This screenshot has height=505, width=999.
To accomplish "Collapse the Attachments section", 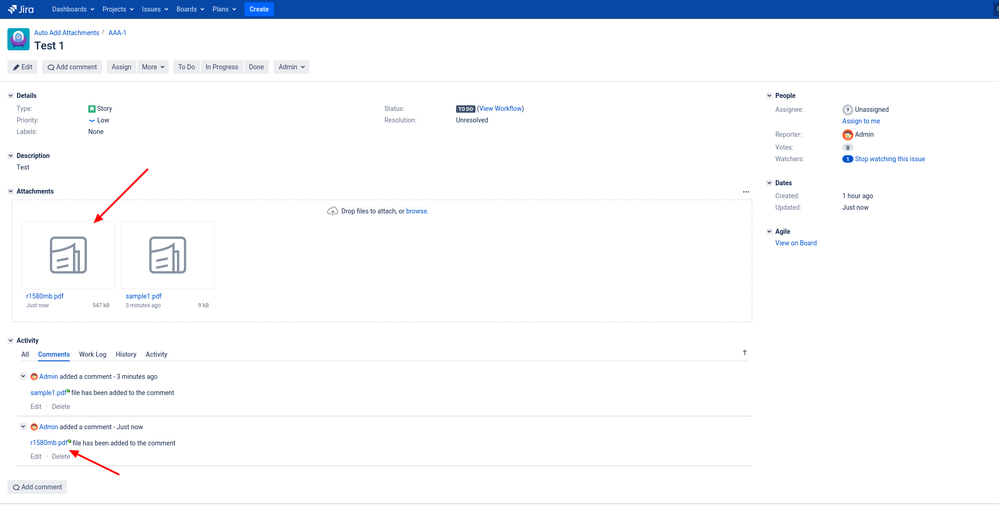I will click(x=10, y=191).
